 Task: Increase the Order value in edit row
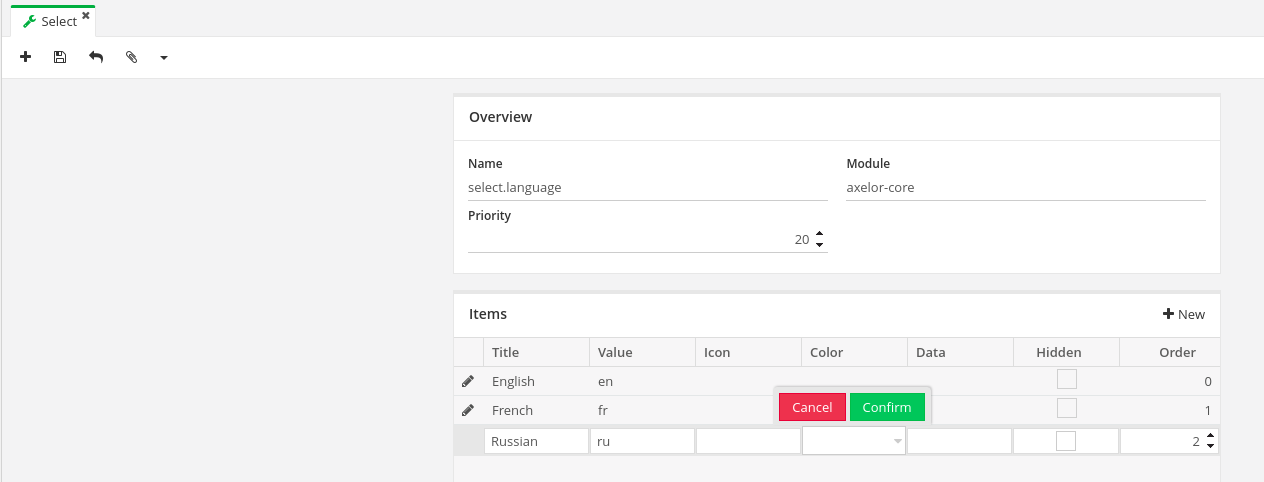pos(1211,436)
